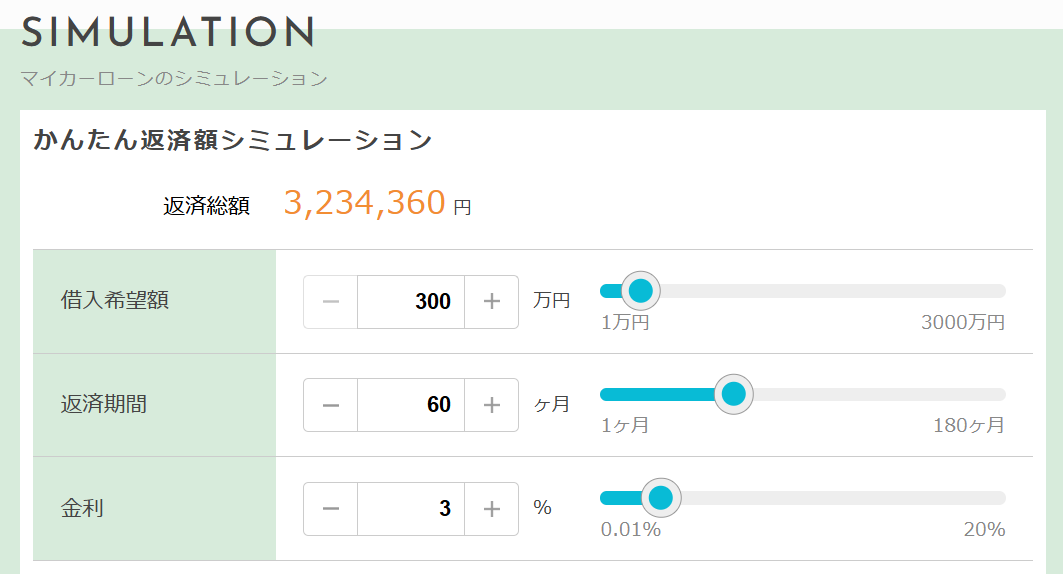The width and height of the screenshot is (1063, 574).
Task: Click the かんたん返済額シミュレーション heading
Action: click(232, 140)
